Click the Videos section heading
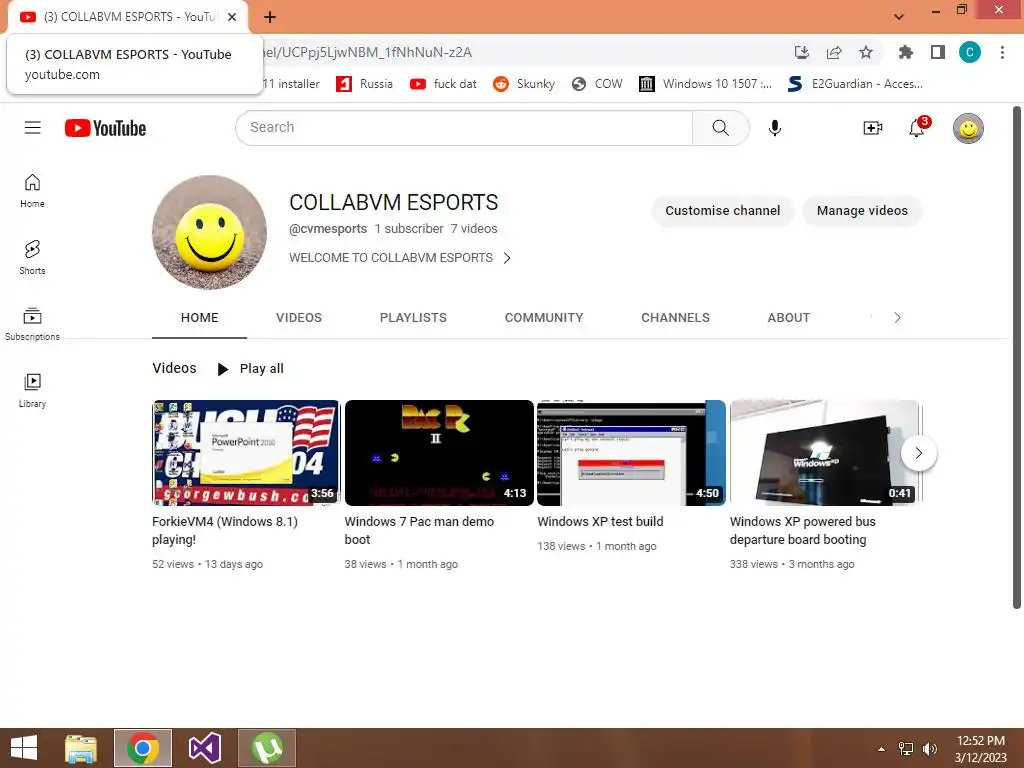 click(174, 368)
